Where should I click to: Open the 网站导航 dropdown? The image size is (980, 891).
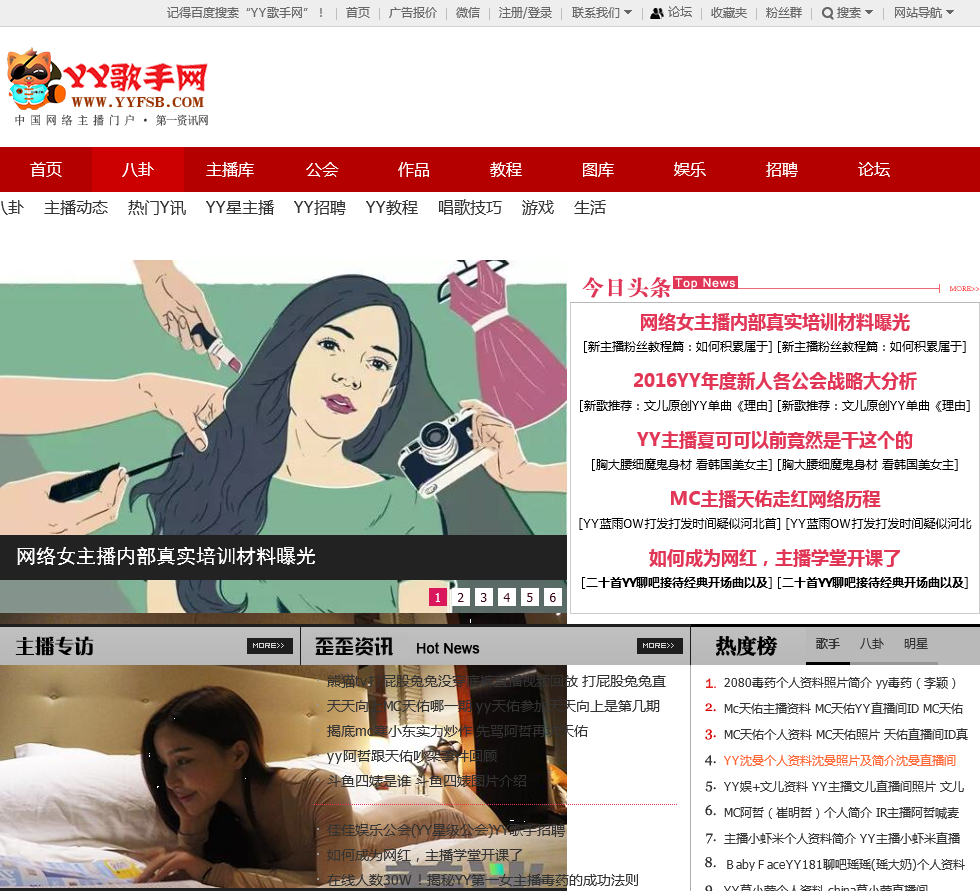pos(923,12)
